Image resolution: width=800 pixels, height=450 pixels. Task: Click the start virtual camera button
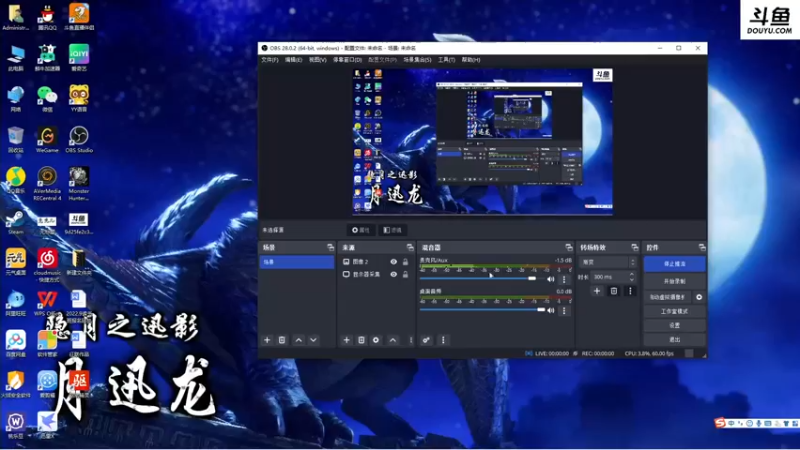point(667,297)
